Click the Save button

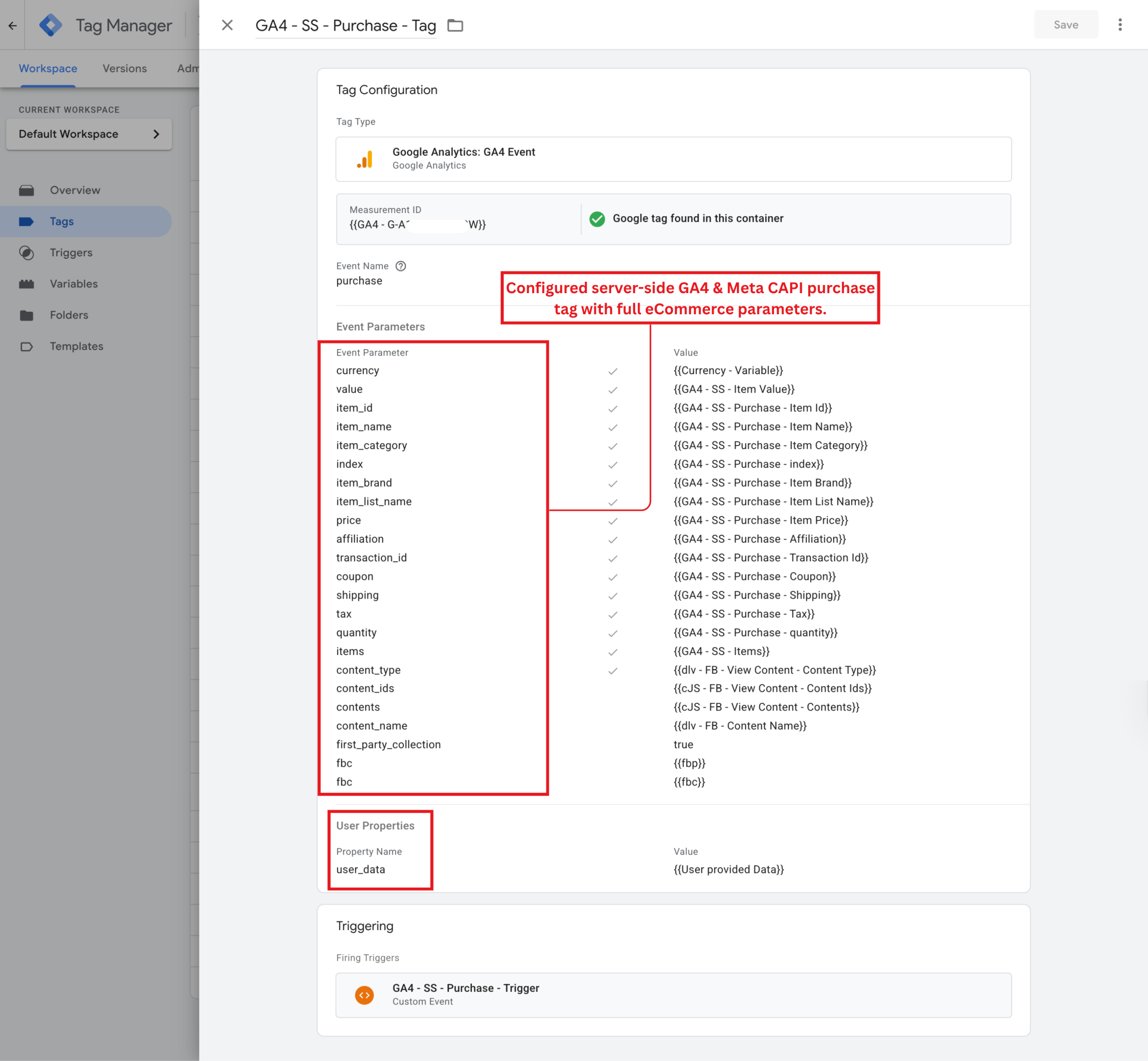[x=1065, y=25]
